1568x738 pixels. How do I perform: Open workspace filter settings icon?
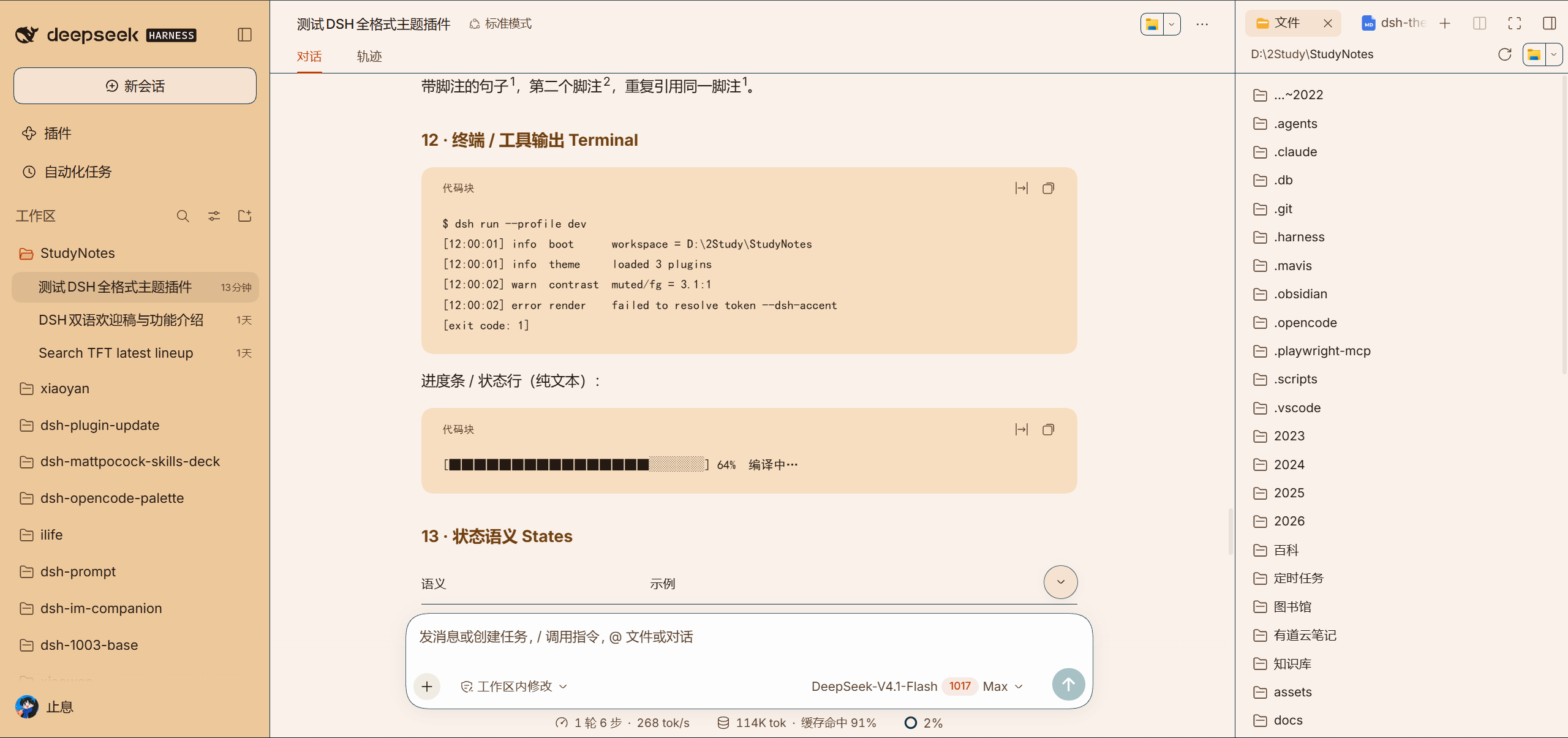[214, 216]
